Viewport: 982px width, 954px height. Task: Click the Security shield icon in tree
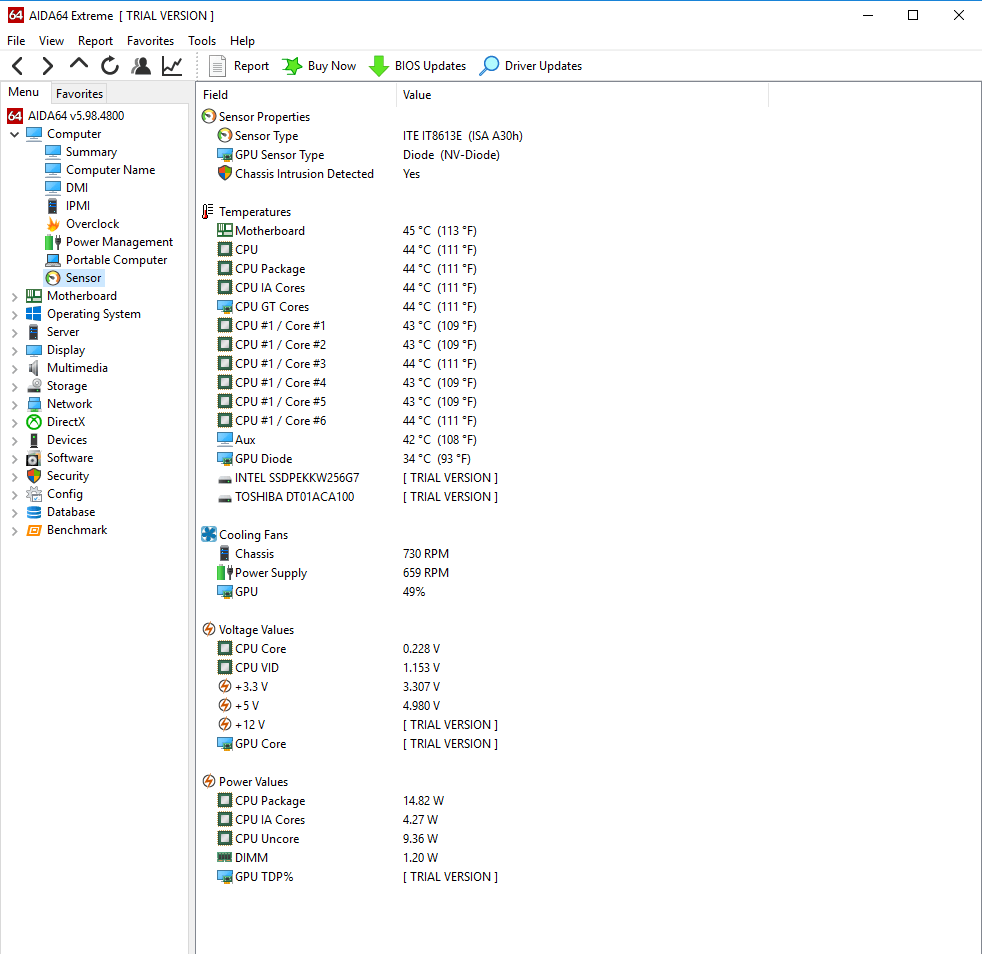34,476
